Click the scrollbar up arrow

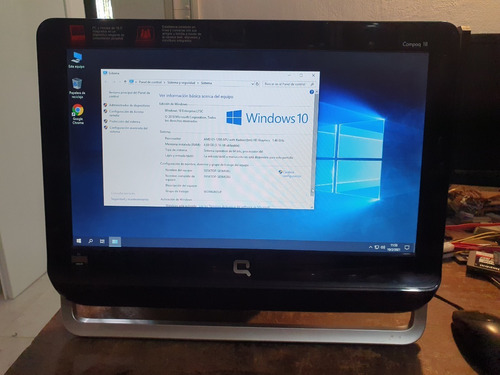pos(316,92)
